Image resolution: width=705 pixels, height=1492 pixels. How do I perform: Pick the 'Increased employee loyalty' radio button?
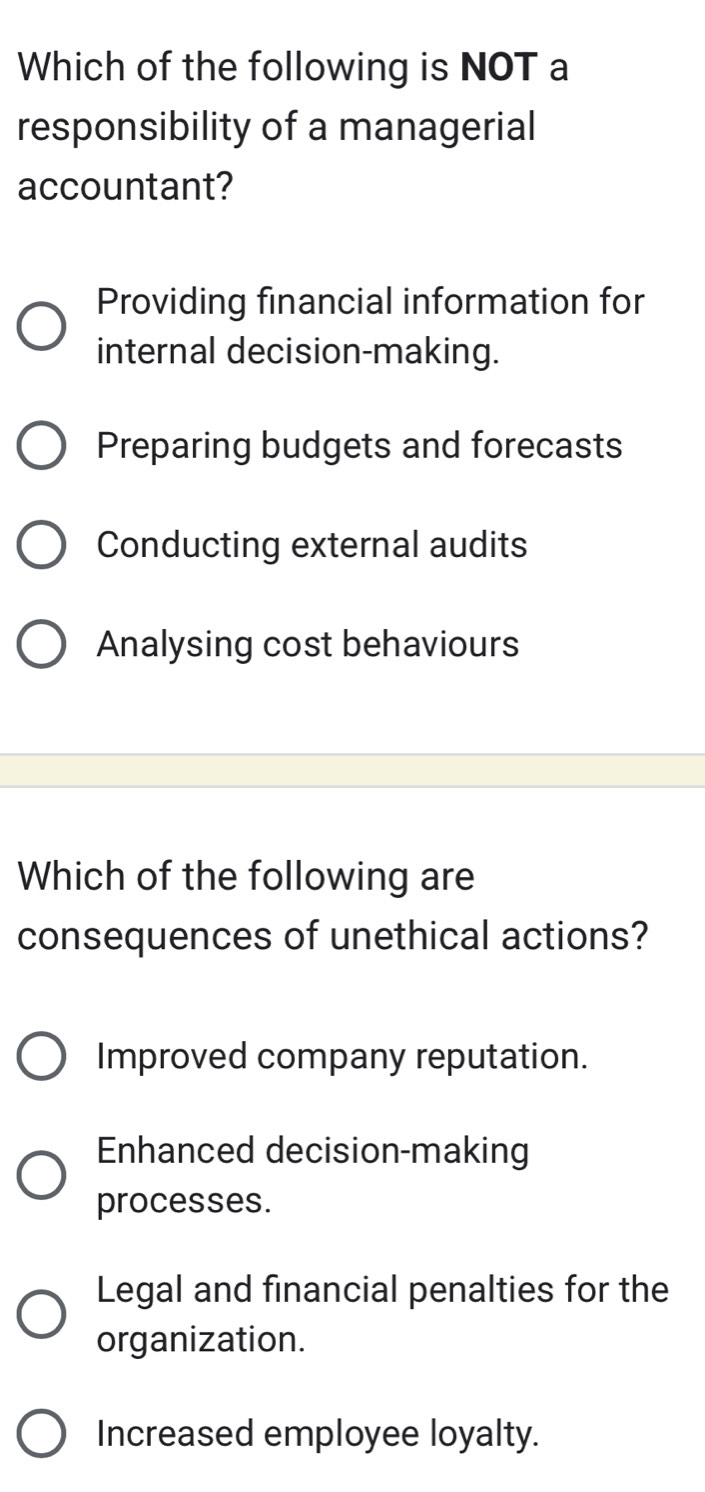[x=42, y=1435]
